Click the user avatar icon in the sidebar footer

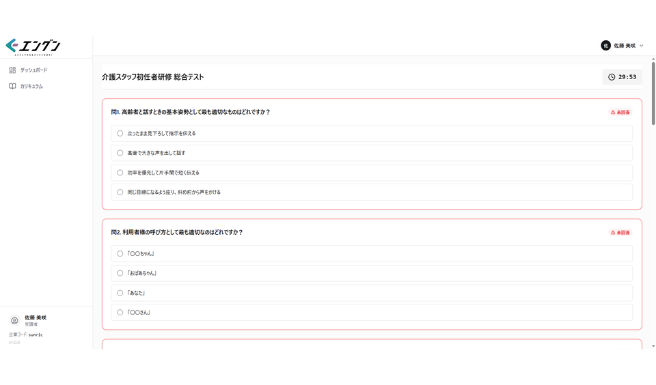pyautogui.click(x=15, y=321)
